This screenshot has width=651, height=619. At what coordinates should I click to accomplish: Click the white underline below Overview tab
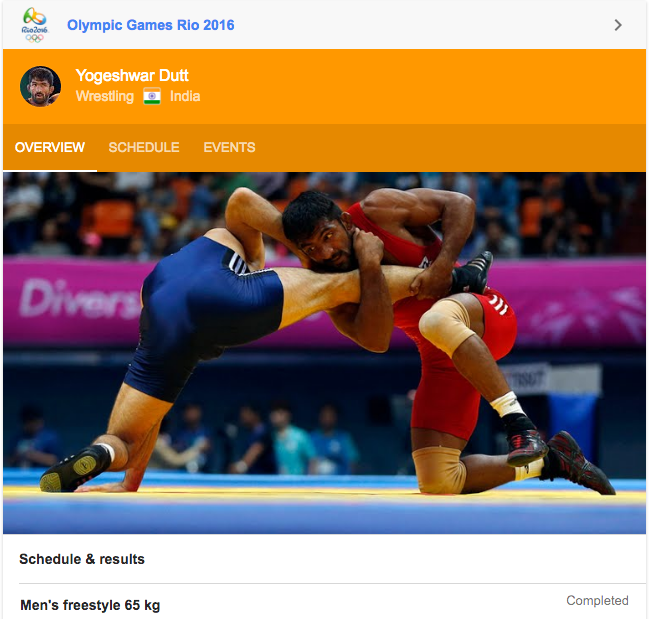pyautogui.click(x=50, y=171)
